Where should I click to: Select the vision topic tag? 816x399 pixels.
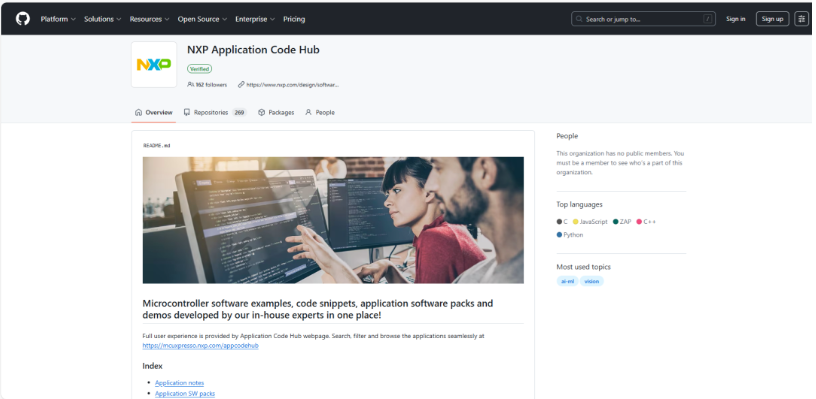click(592, 281)
